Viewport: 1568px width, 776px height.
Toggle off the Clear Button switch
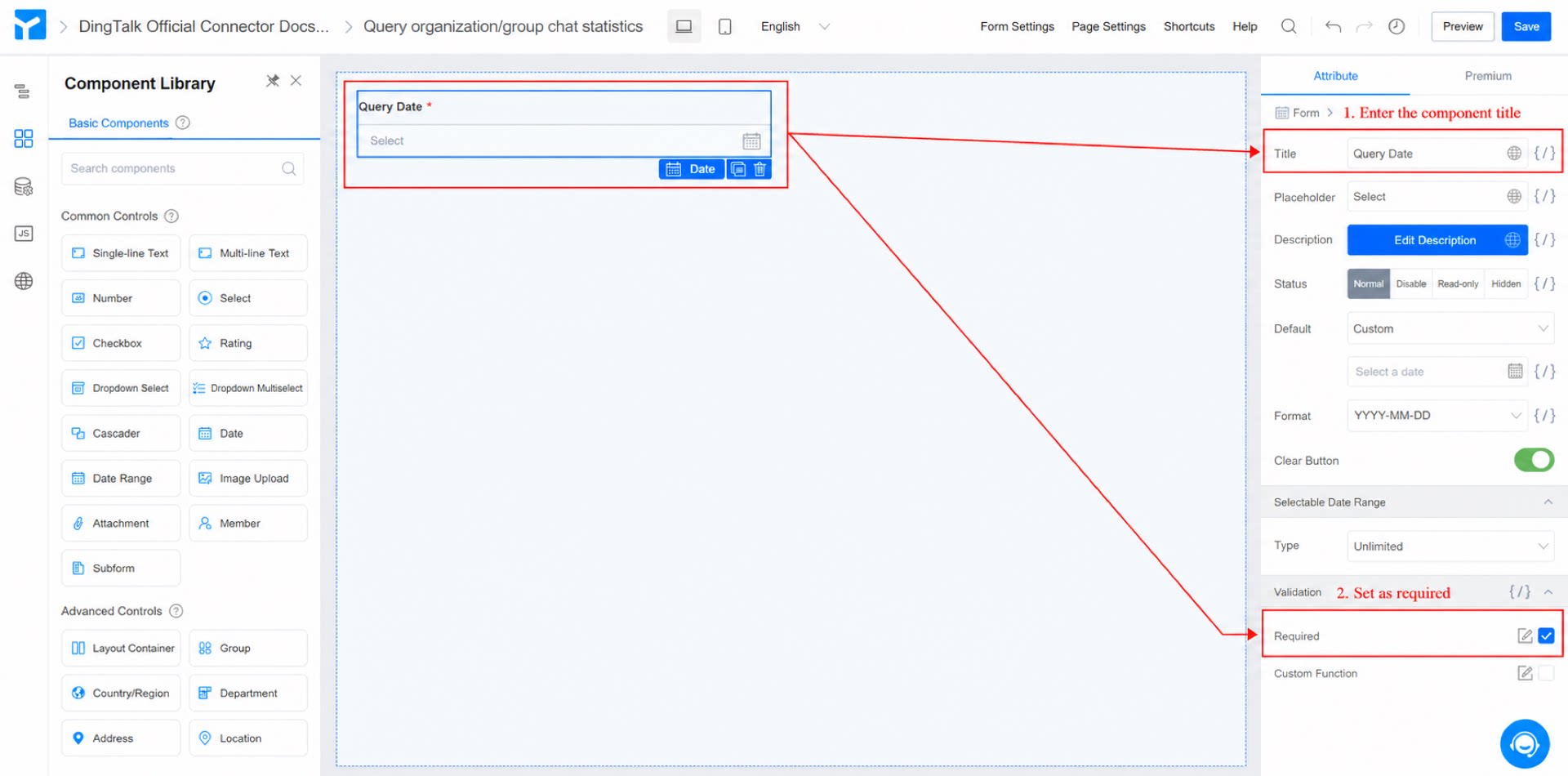point(1534,460)
